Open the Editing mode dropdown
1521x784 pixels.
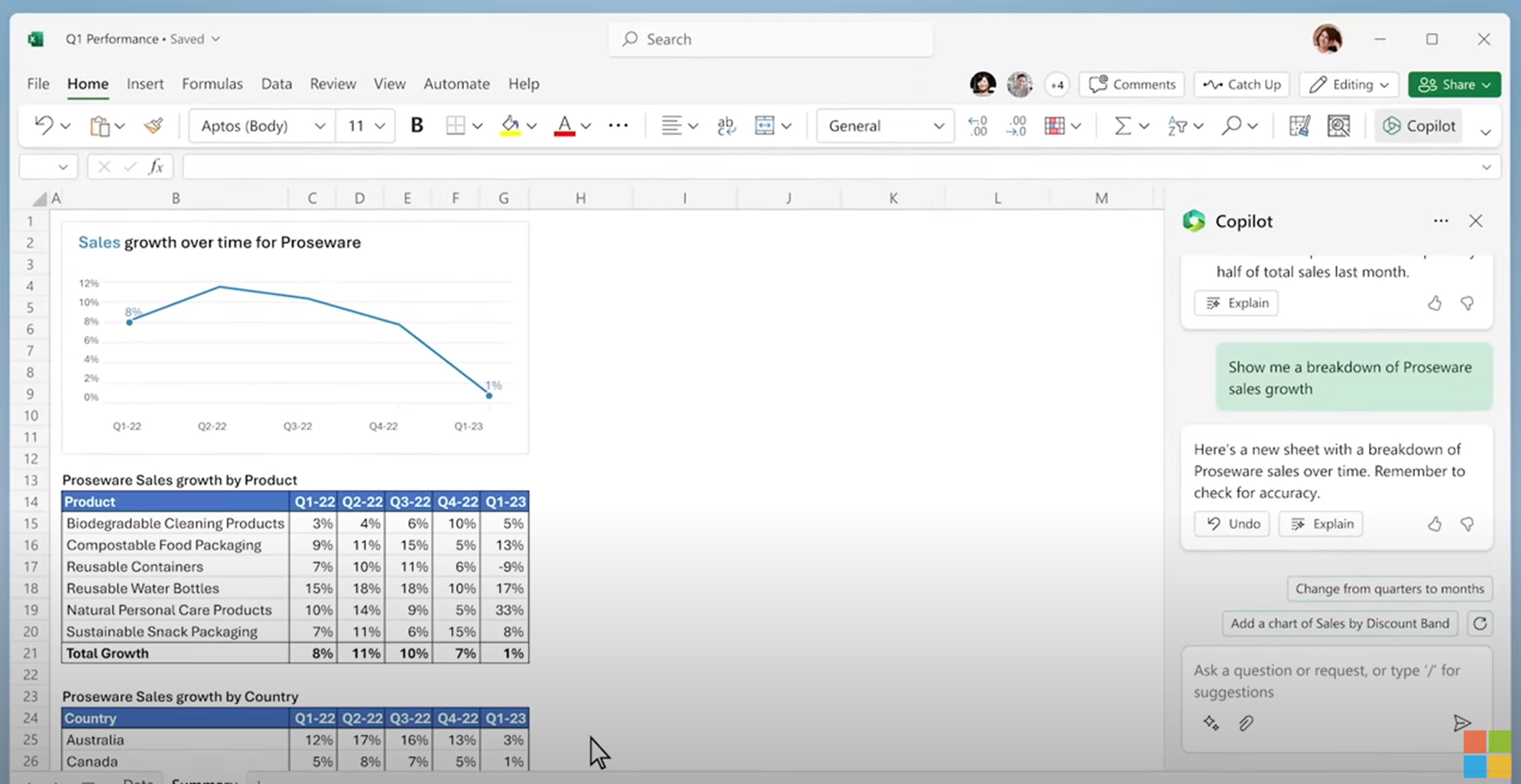point(1349,84)
